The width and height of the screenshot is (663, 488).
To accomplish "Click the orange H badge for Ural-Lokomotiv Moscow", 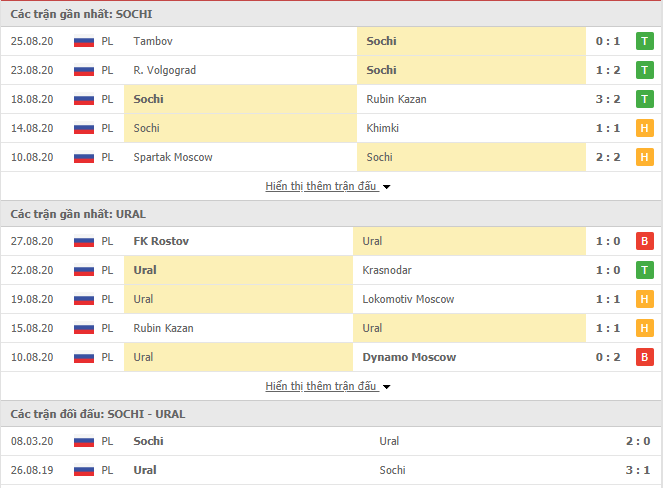I will tap(644, 299).
